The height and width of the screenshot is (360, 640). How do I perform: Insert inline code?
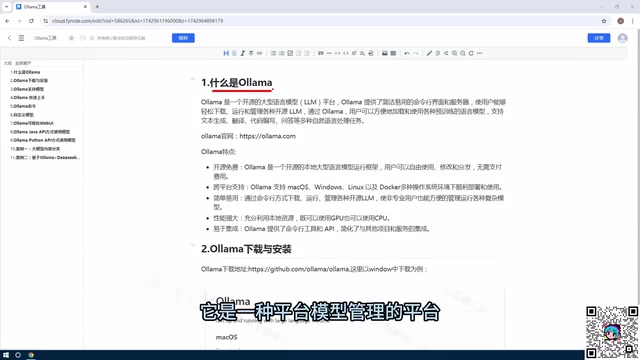click(346, 53)
